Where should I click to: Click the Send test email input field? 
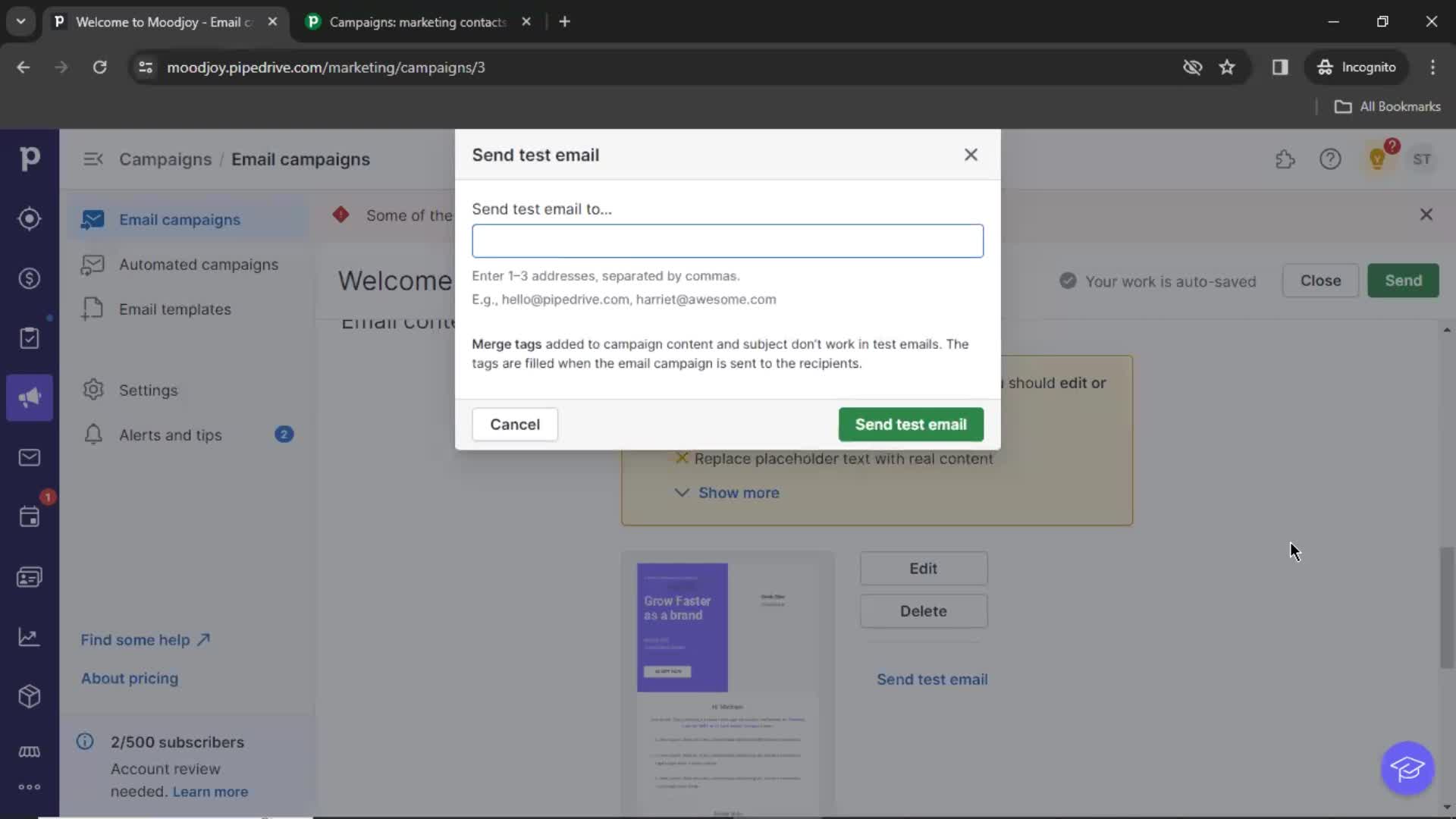pyautogui.click(x=727, y=240)
